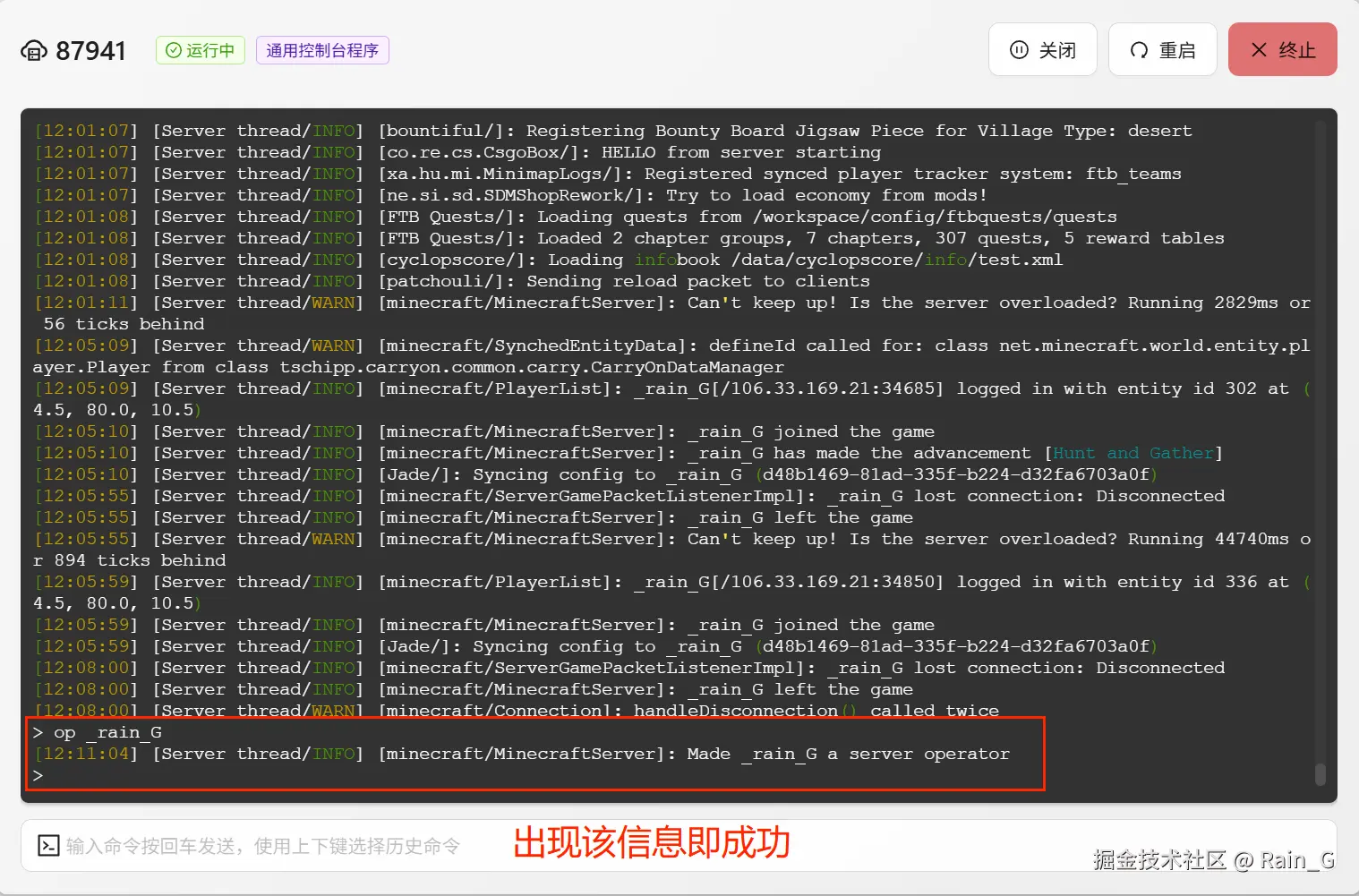Click the console scrollbar thumb
The height and width of the screenshot is (896, 1359).
coord(1320,774)
